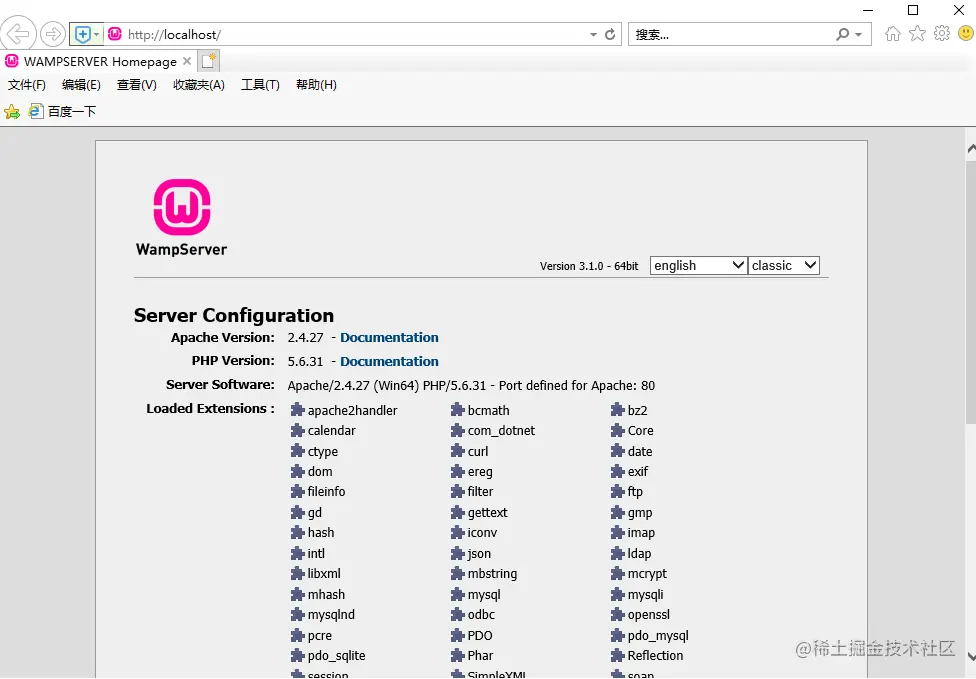Open the classic theme dropdown
The height and width of the screenshot is (679, 976).
point(784,266)
